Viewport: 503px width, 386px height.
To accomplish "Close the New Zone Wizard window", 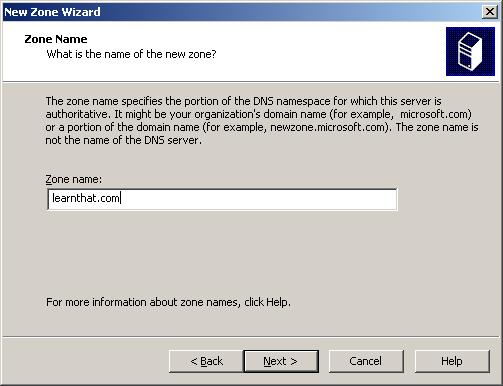I will (489, 12).
